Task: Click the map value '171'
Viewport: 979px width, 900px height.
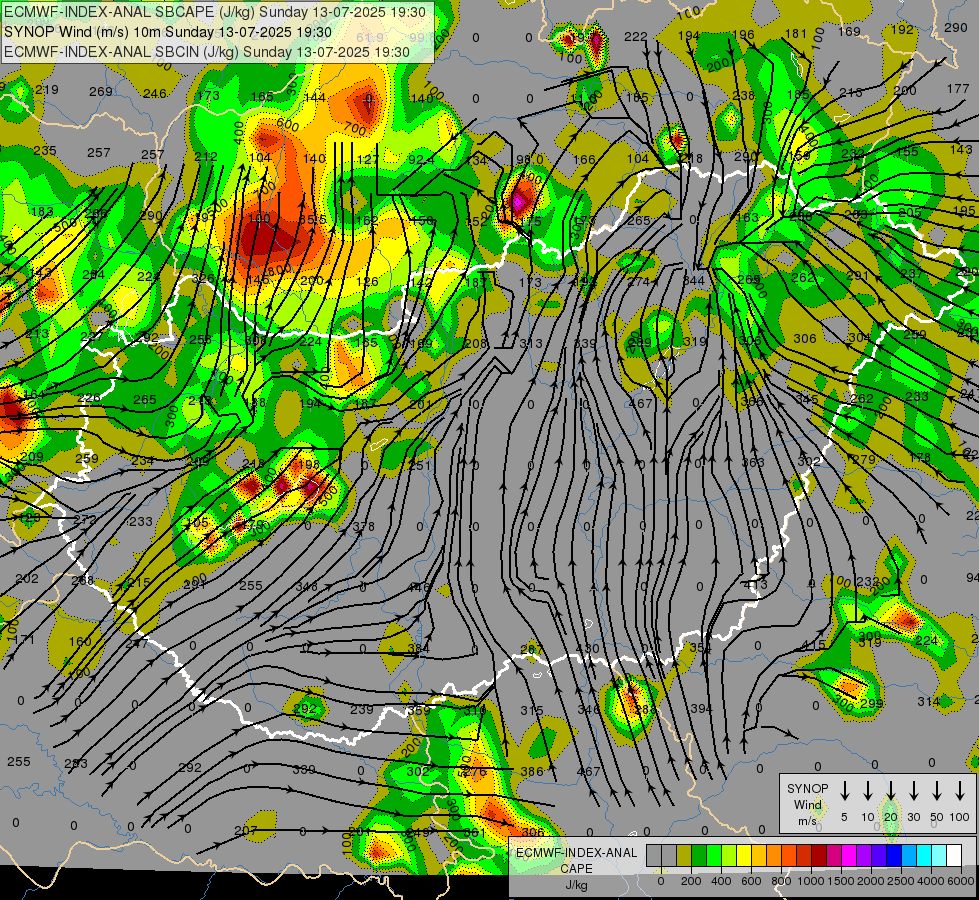Action: 24,640
